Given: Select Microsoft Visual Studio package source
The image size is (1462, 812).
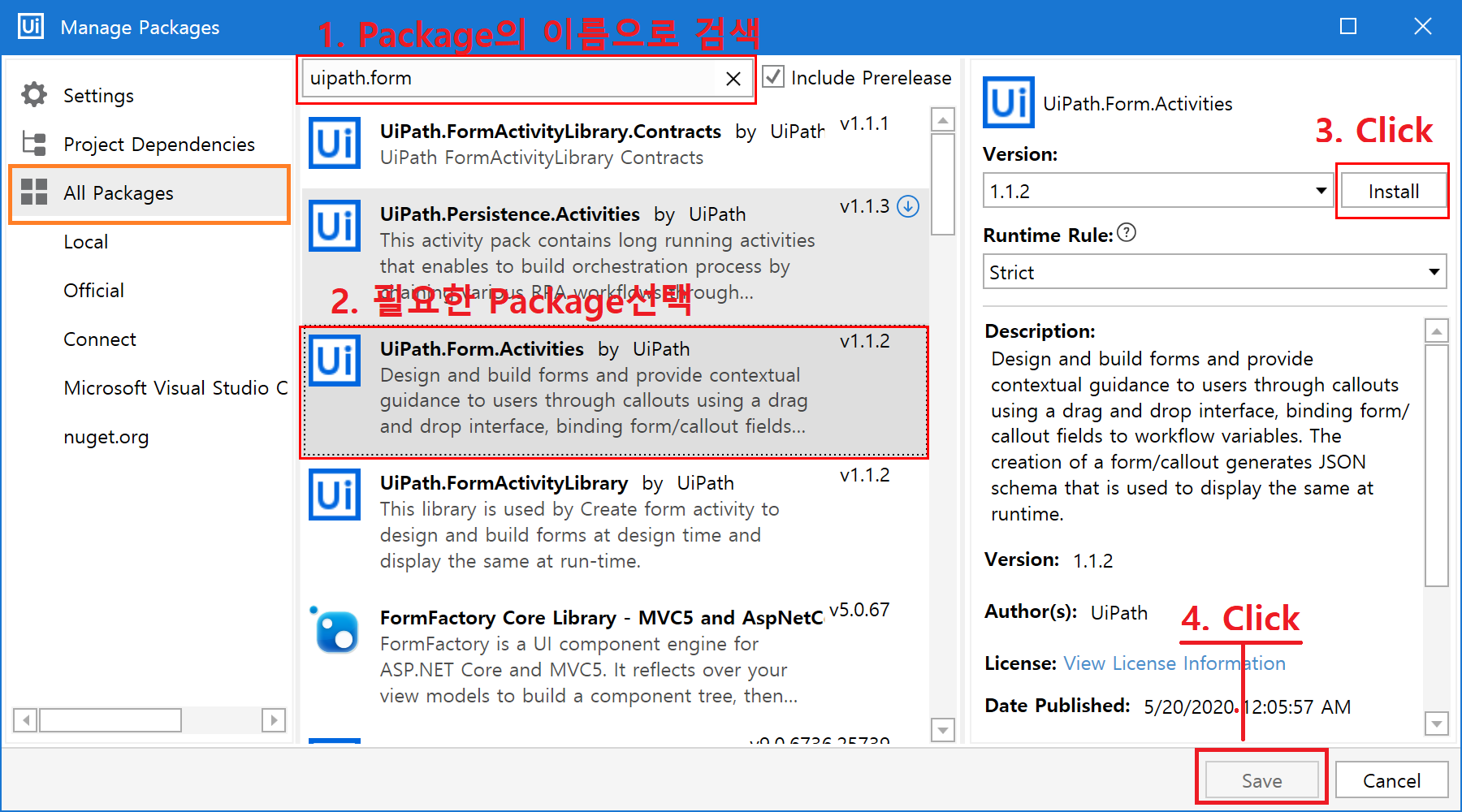Looking at the screenshot, I should pyautogui.click(x=175, y=388).
